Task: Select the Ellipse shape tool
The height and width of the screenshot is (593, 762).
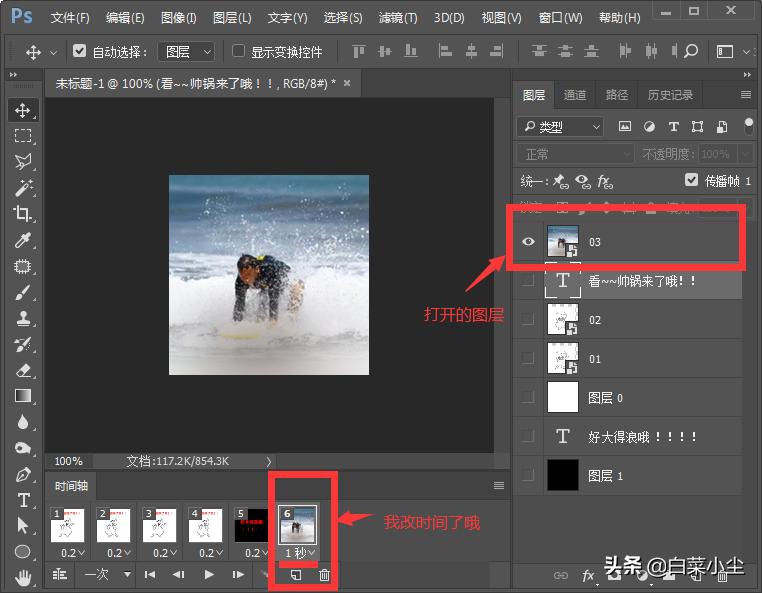Action: point(22,552)
